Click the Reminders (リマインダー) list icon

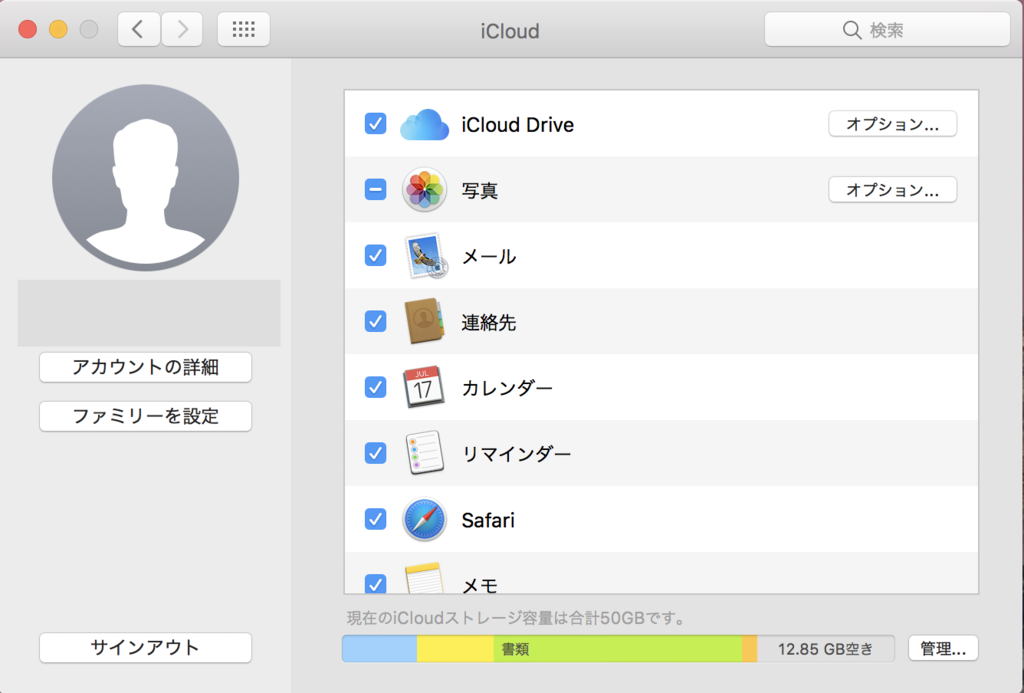[424, 453]
